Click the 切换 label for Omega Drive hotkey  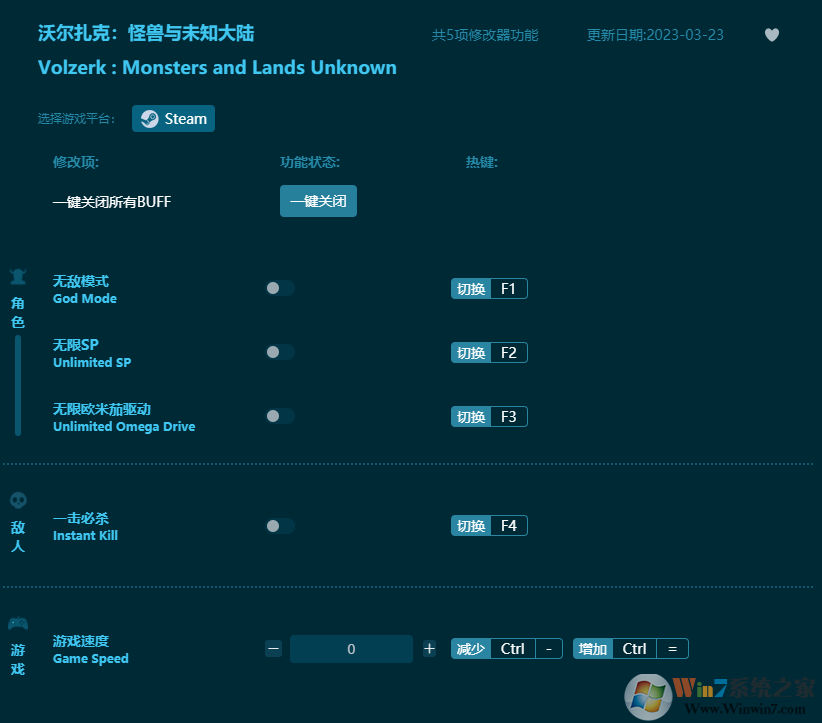click(471, 417)
